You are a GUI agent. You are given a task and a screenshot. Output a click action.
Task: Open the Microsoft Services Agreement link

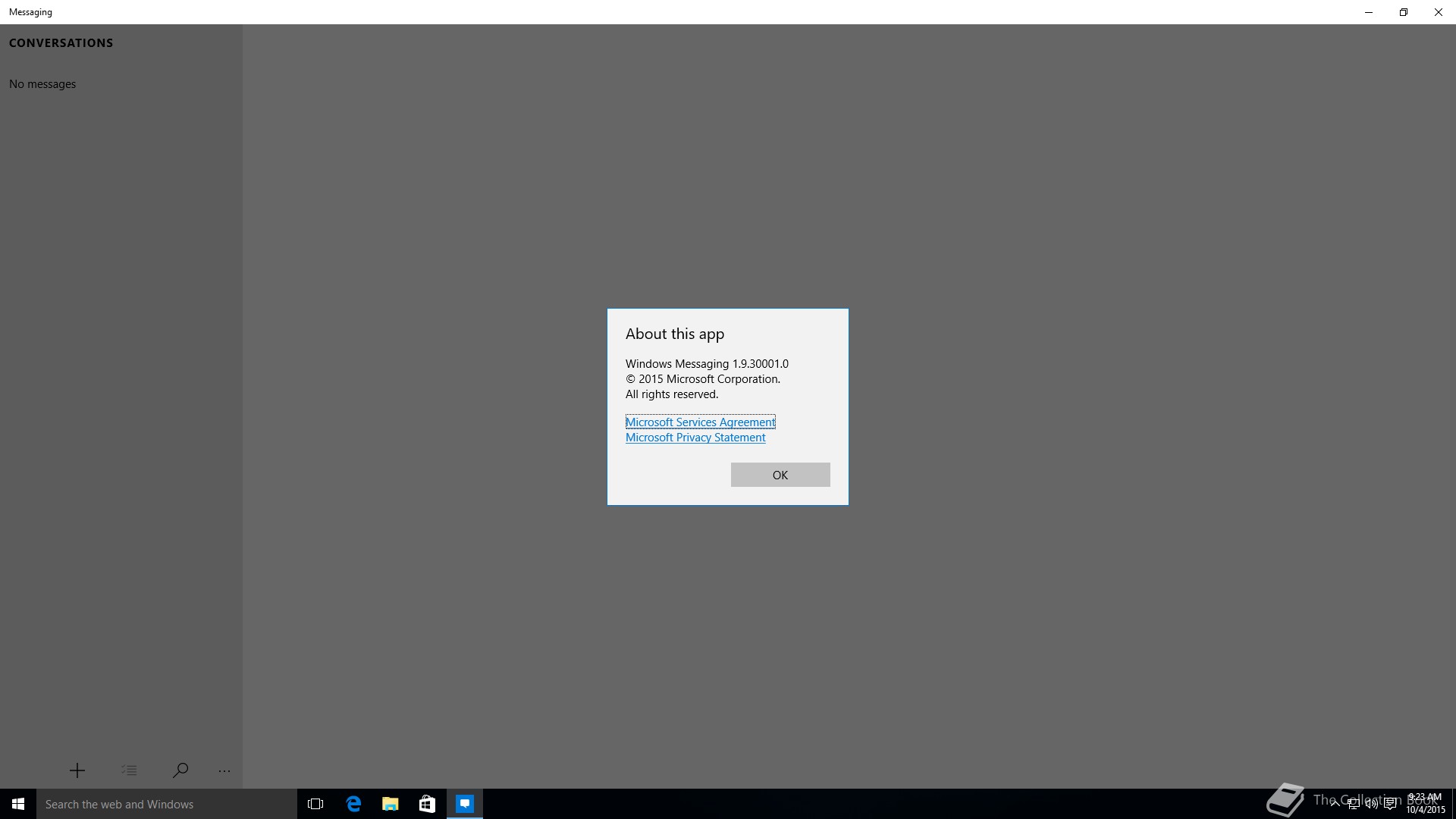tap(700, 422)
